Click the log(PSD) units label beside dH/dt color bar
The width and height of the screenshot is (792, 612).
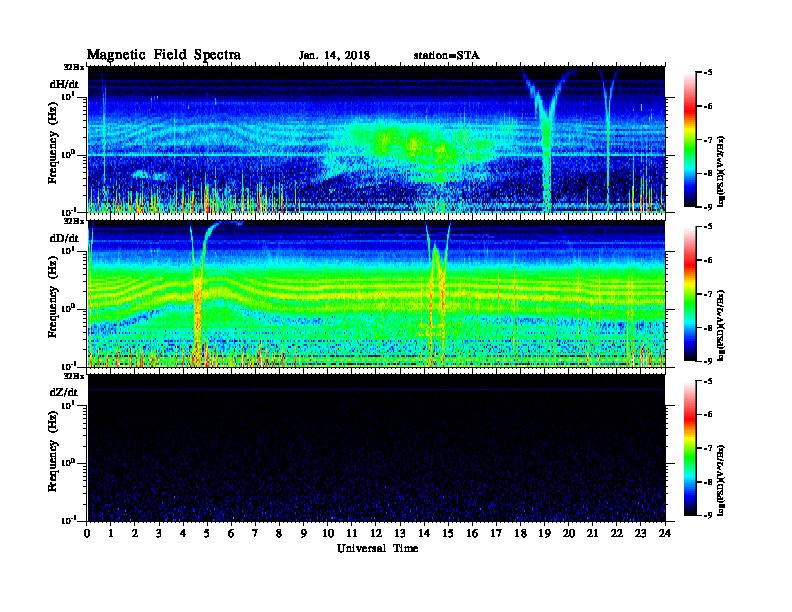pyautogui.click(x=721, y=171)
